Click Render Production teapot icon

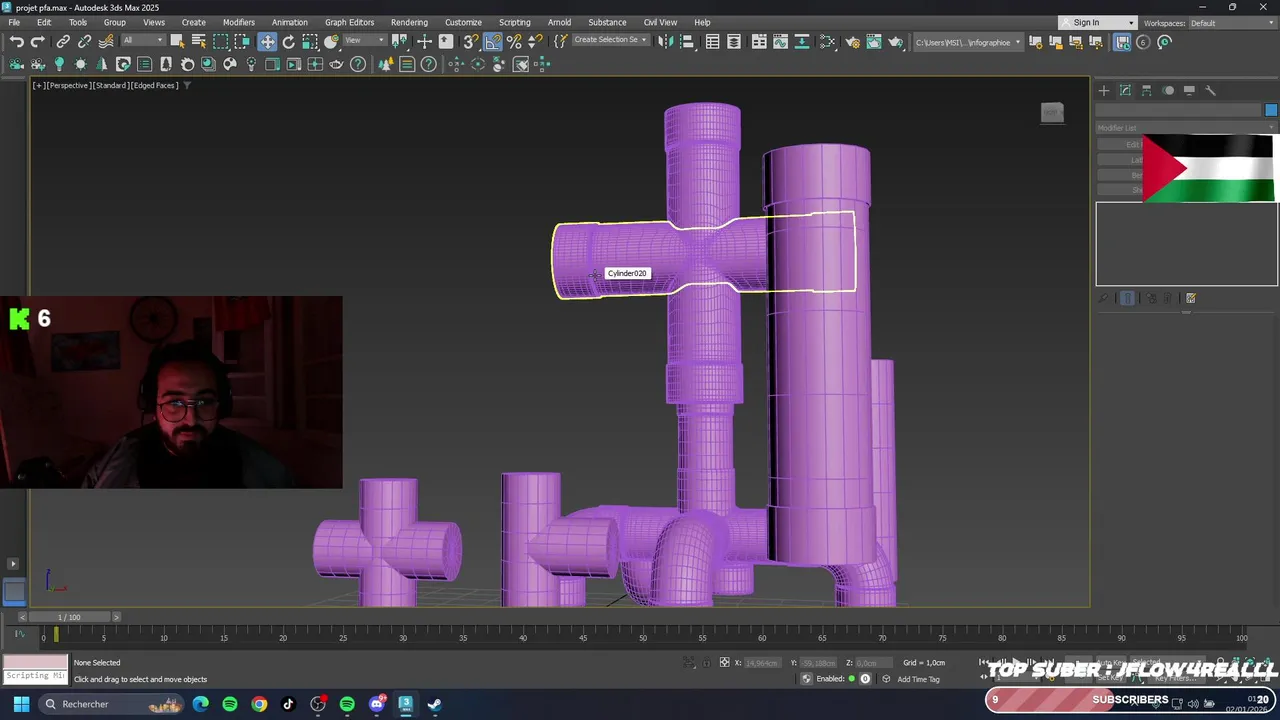click(896, 42)
